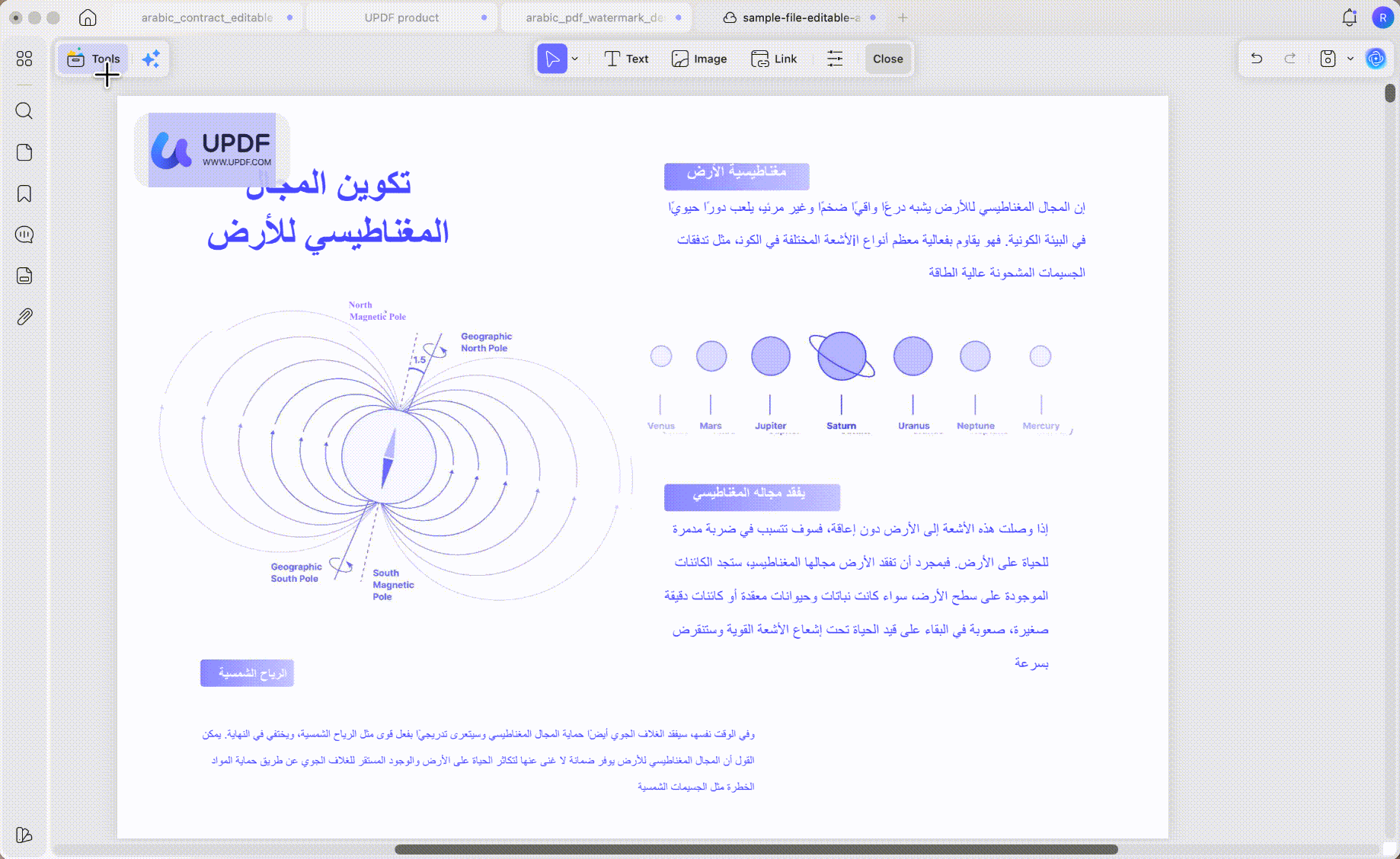Add a new tab with plus button
The height and width of the screenshot is (859, 1400).
pos(903,18)
